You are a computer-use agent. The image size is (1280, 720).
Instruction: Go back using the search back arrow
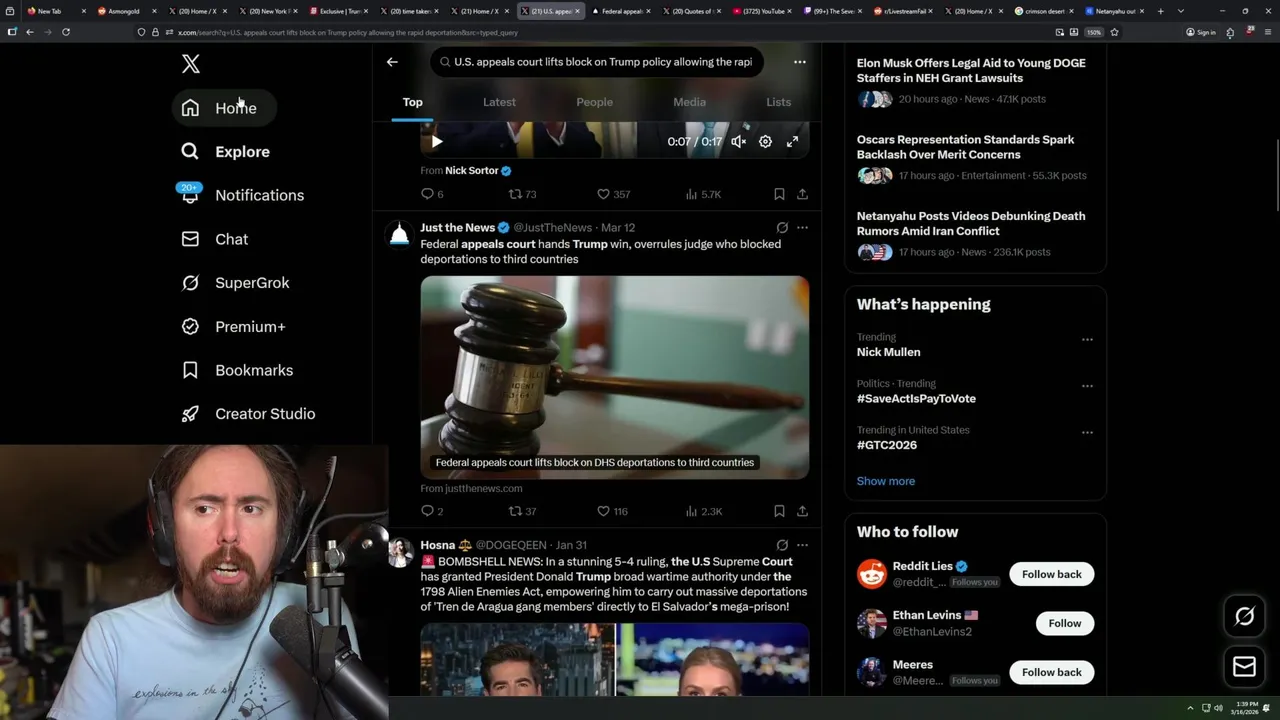[x=392, y=62]
